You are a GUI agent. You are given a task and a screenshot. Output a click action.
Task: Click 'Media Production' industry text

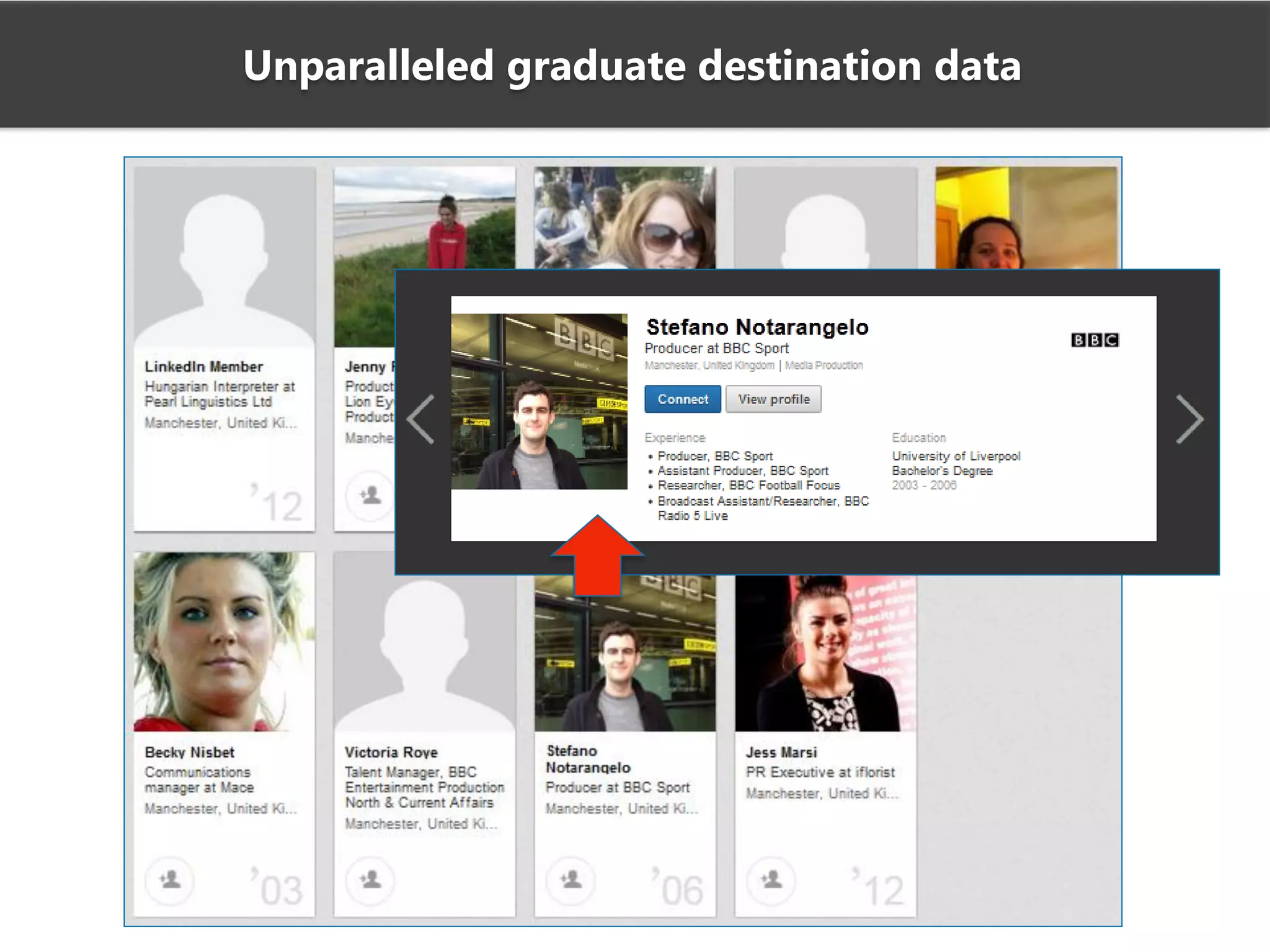(824, 366)
